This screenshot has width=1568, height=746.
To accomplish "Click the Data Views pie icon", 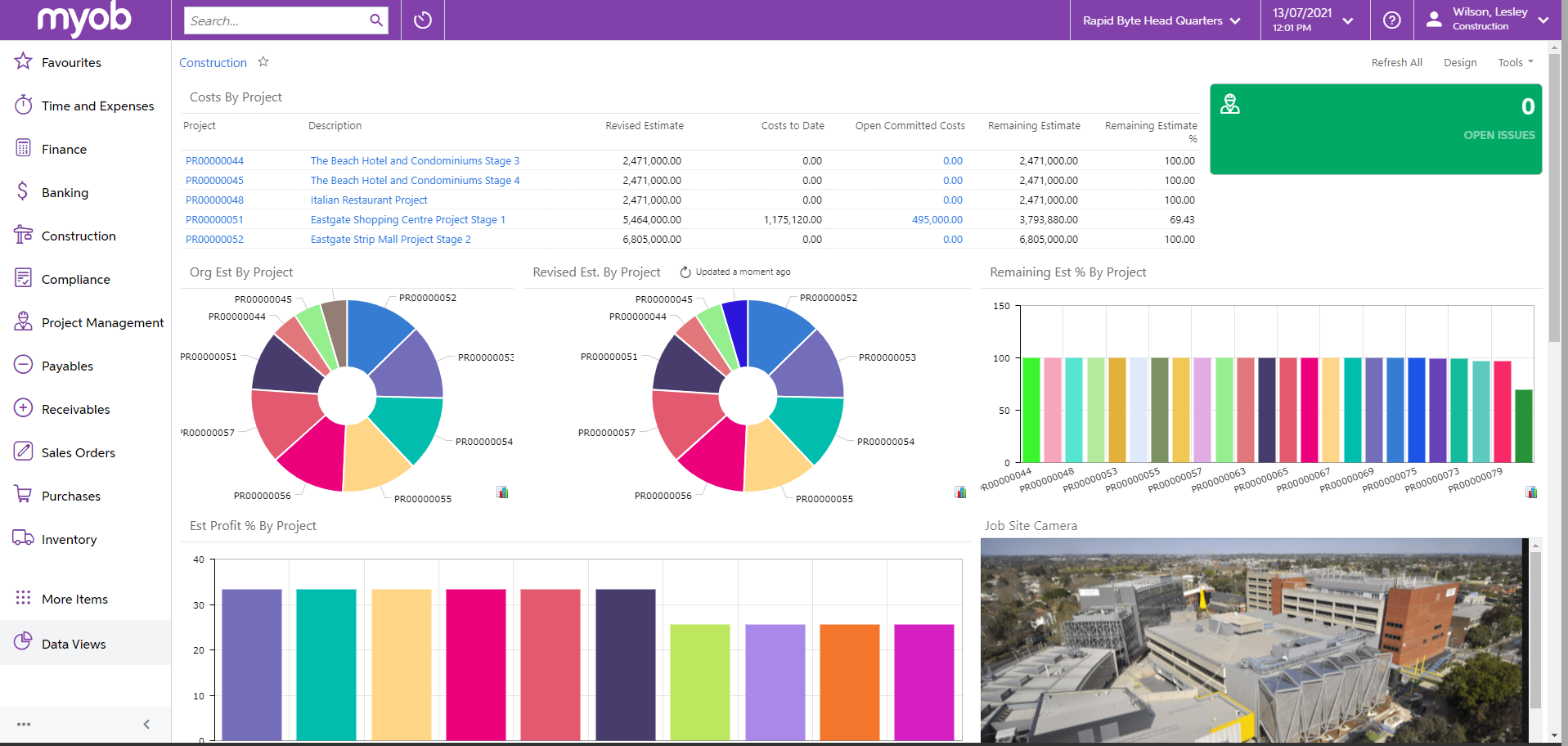I will [23, 642].
